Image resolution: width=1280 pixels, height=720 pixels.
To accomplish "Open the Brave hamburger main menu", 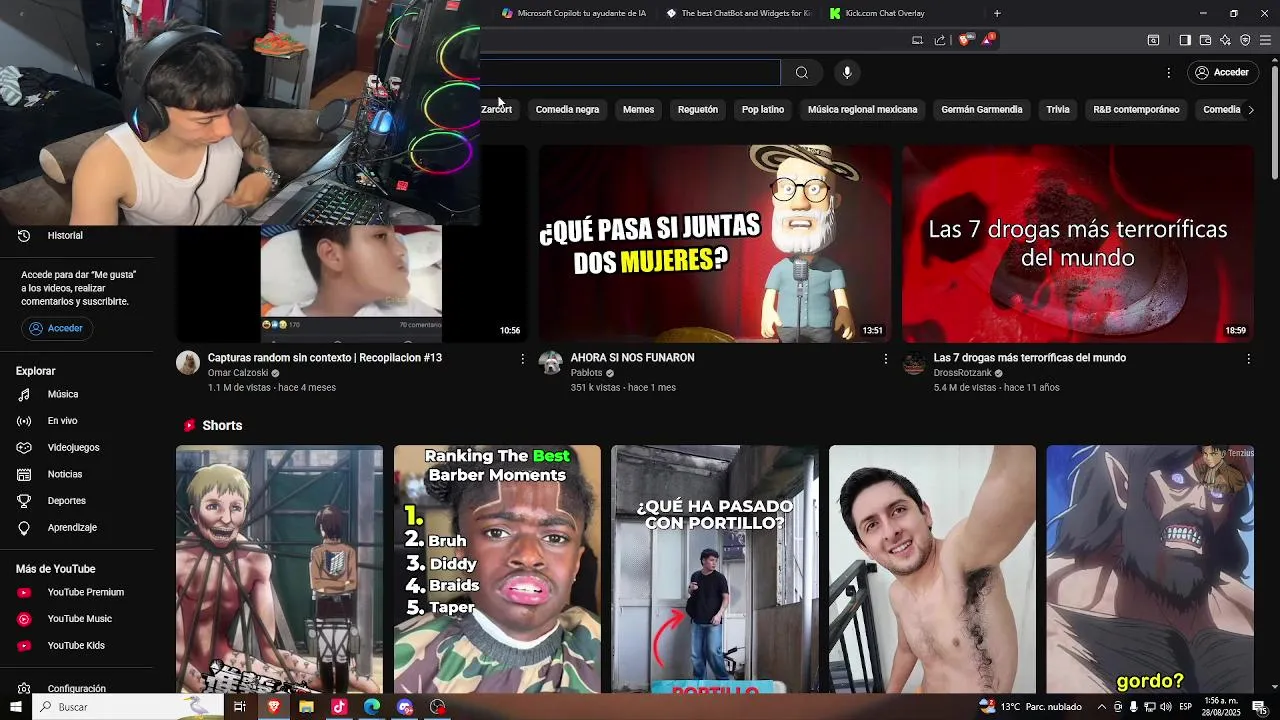I will click(x=1266, y=40).
